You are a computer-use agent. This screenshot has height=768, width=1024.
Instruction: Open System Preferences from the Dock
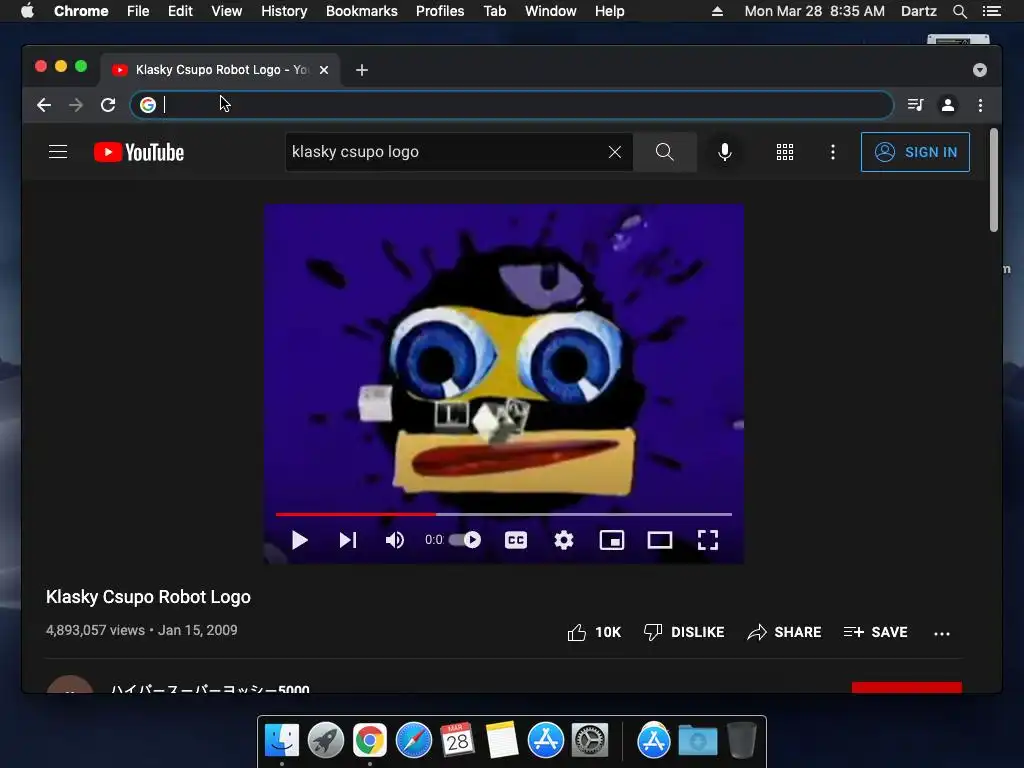coord(590,741)
